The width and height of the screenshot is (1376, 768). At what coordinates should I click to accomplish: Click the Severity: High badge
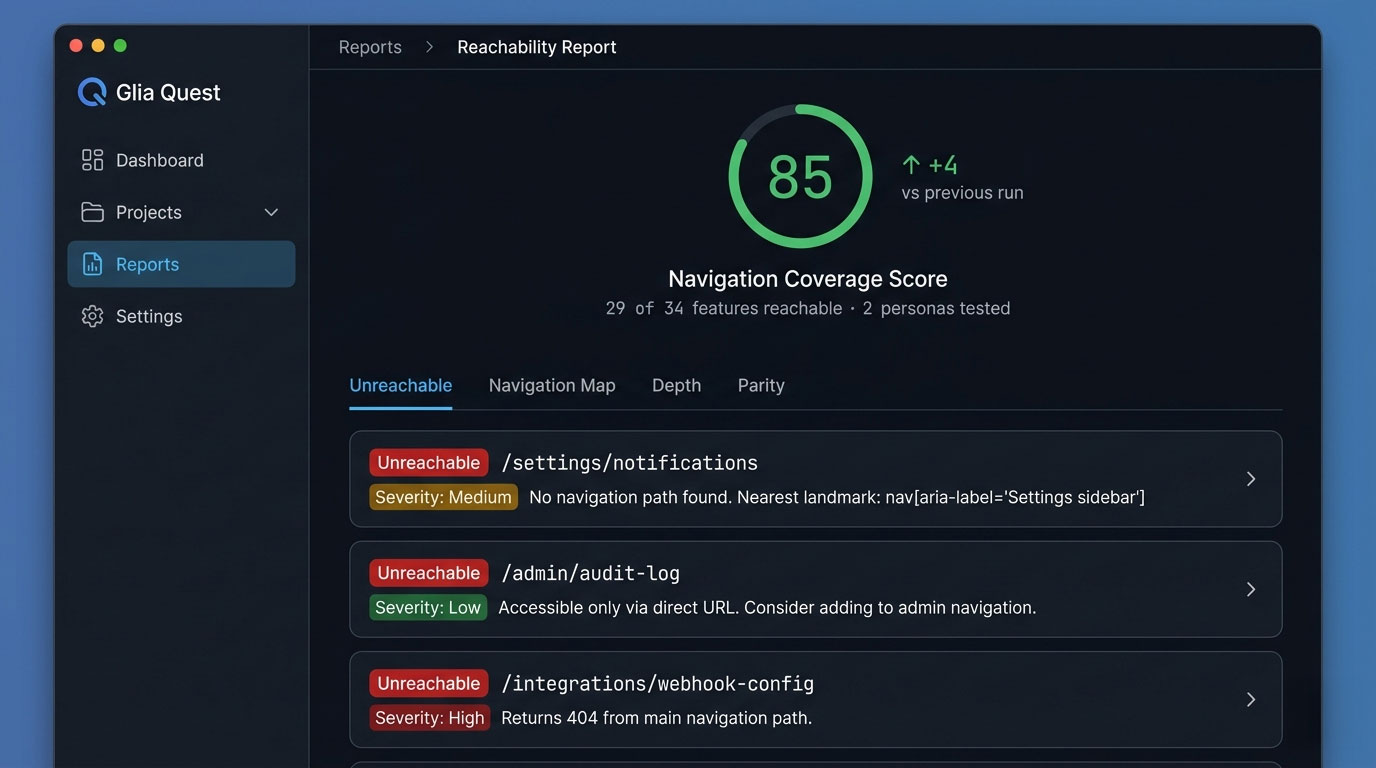coord(430,718)
